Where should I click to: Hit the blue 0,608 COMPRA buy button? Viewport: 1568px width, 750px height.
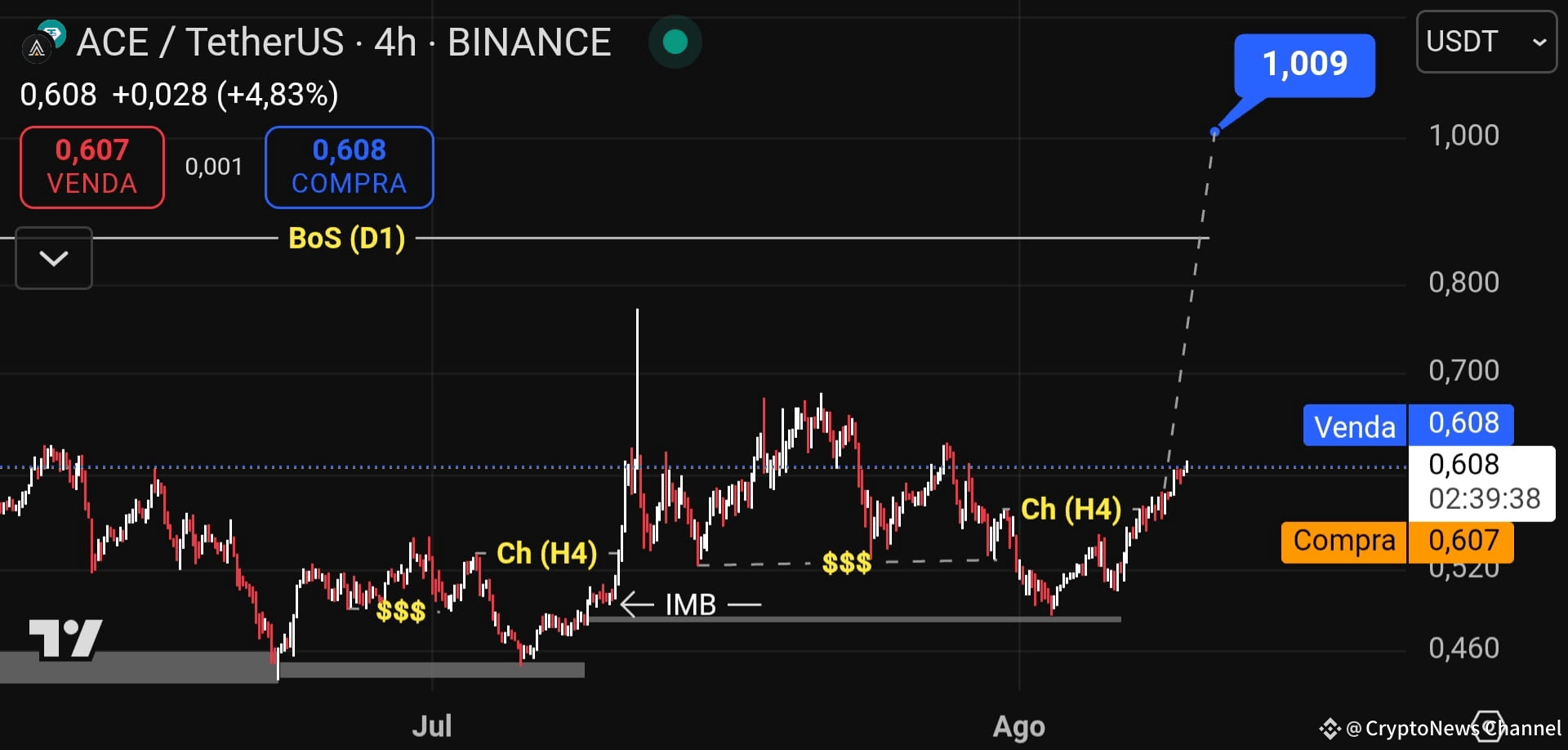pyautogui.click(x=349, y=167)
